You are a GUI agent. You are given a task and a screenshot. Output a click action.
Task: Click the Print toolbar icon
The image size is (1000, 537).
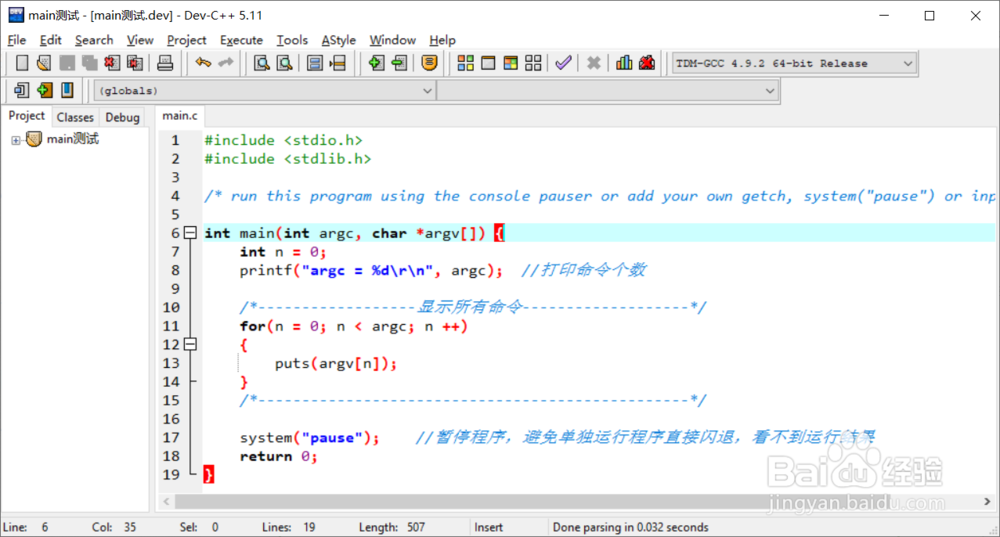[165, 63]
